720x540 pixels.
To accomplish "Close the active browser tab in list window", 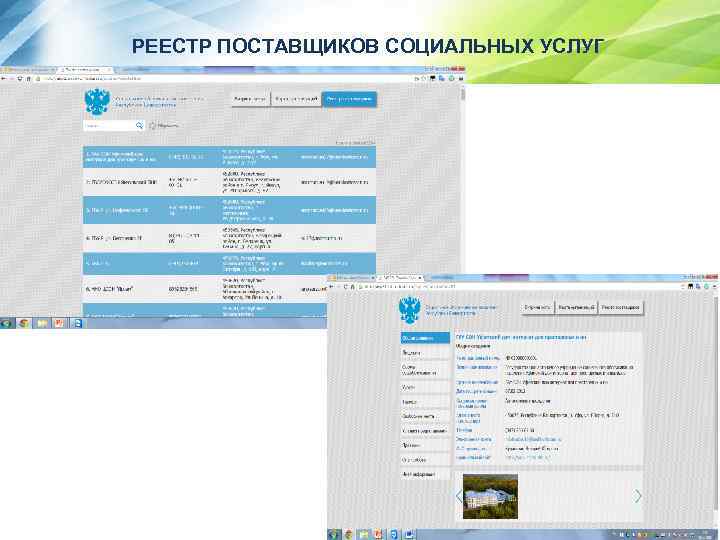I will click(x=109, y=70).
